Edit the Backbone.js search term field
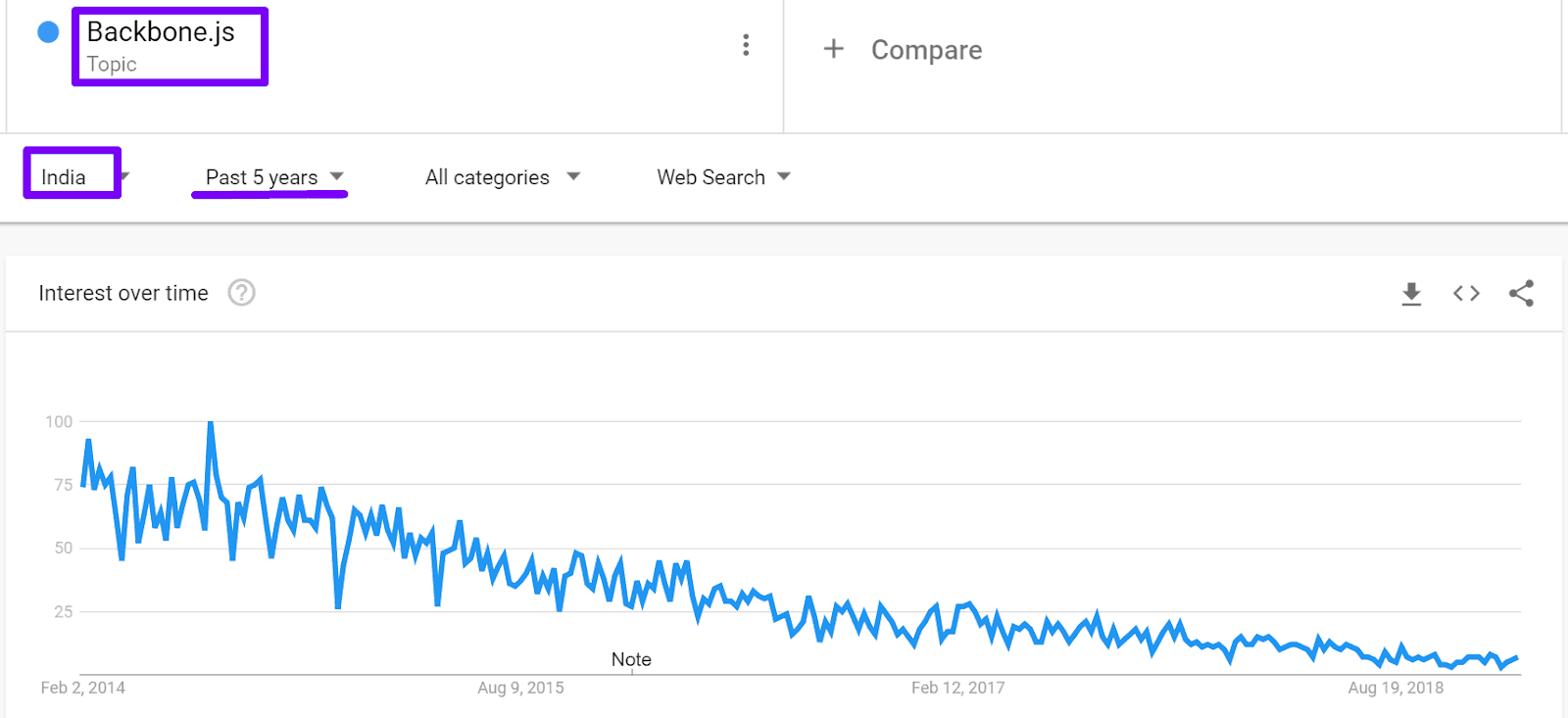The width and height of the screenshot is (1568, 718). (x=161, y=32)
